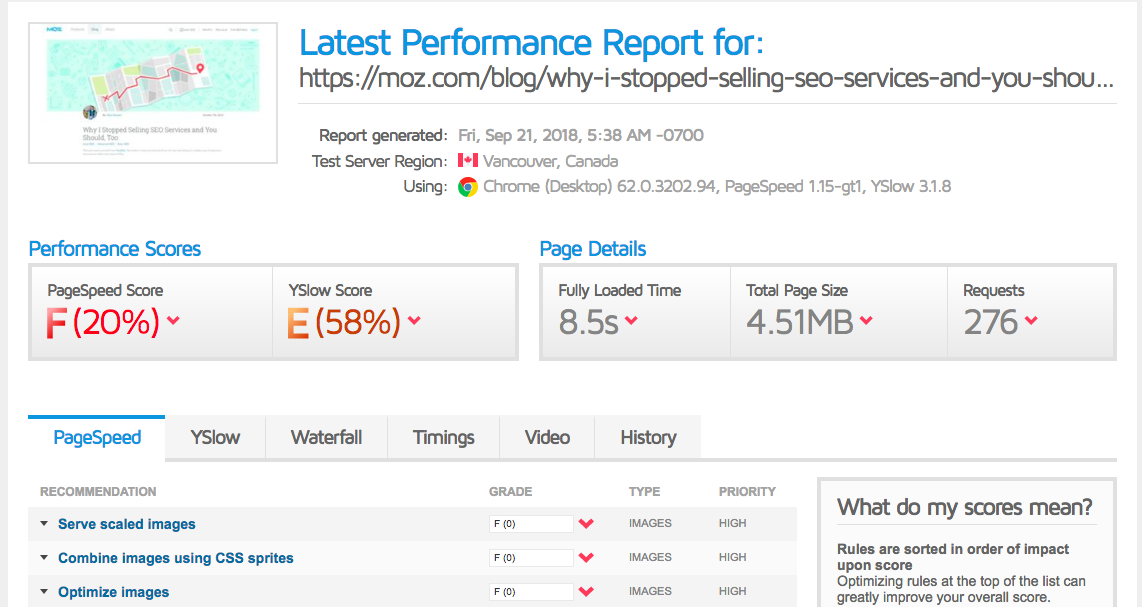Switch to the PageSpeed tab

click(97, 437)
